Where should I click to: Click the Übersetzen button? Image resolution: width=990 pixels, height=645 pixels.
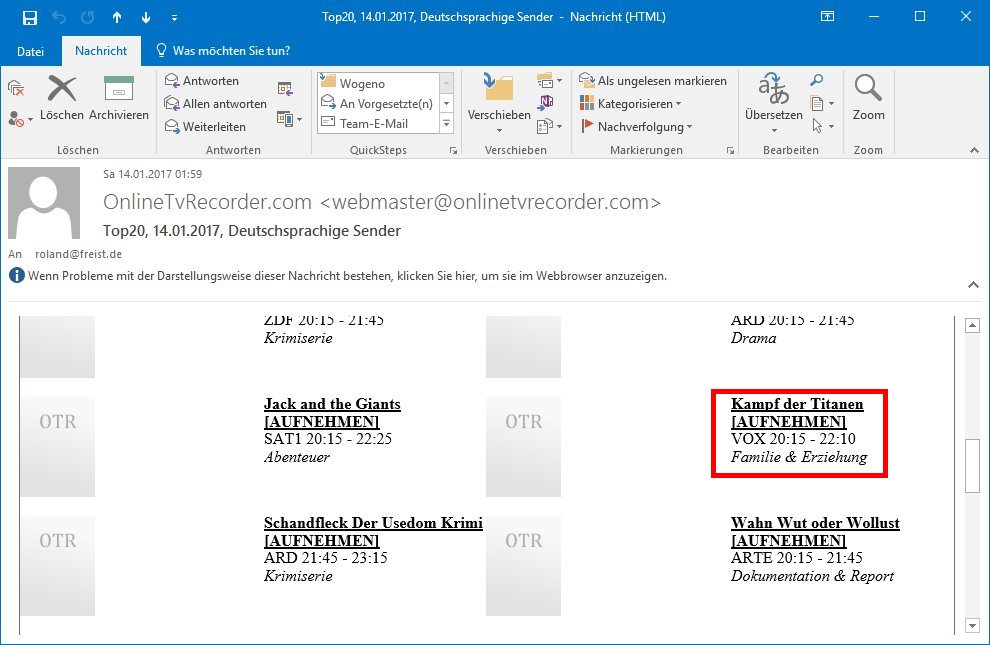(773, 103)
